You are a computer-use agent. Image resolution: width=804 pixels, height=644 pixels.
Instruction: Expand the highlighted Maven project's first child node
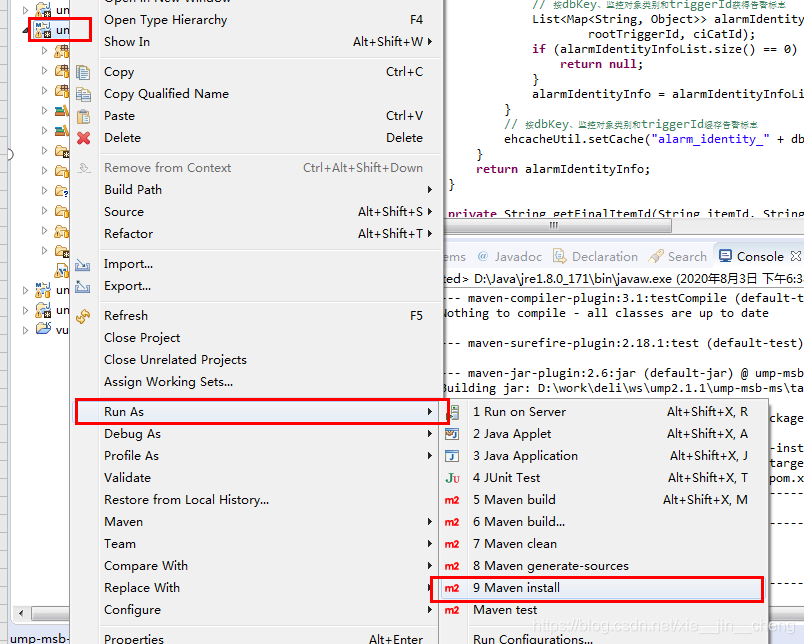[x=45, y=50]
